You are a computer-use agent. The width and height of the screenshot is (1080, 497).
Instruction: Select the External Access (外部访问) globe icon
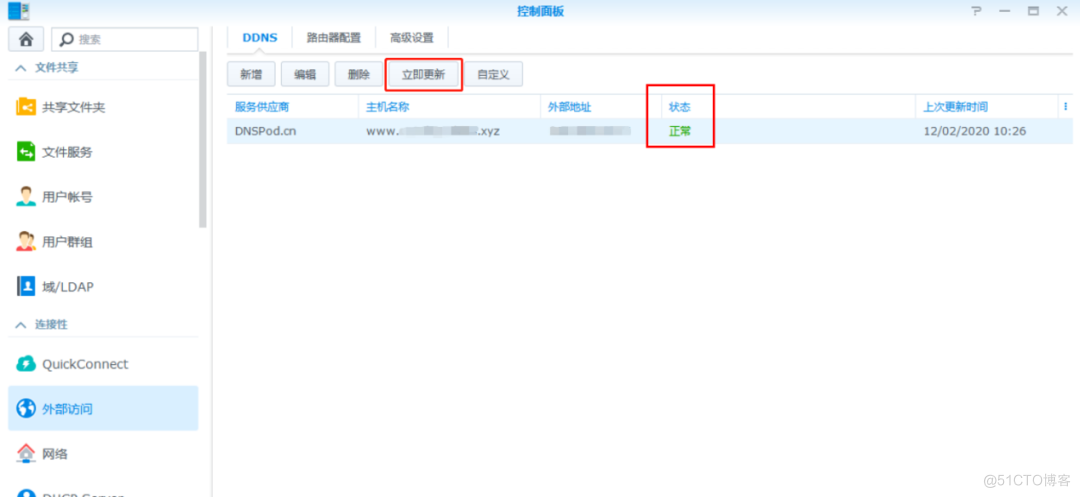(25, 409)
